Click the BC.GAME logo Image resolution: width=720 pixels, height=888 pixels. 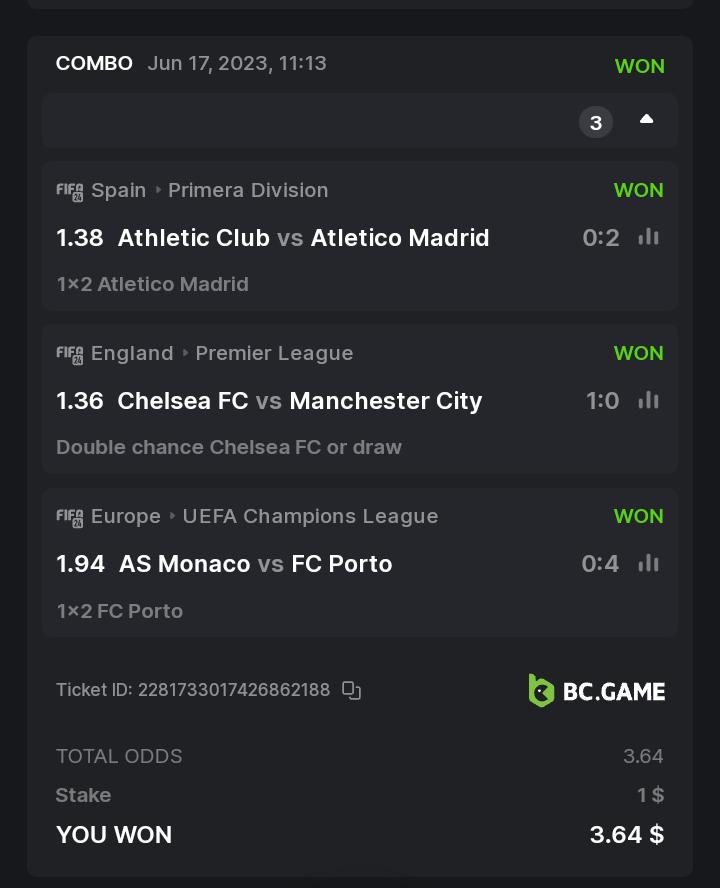pyautogui.click(x=597, y=690)
